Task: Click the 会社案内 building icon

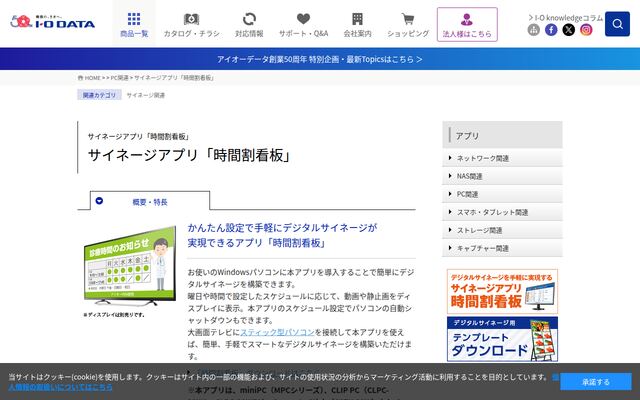Action: [357, 19]
